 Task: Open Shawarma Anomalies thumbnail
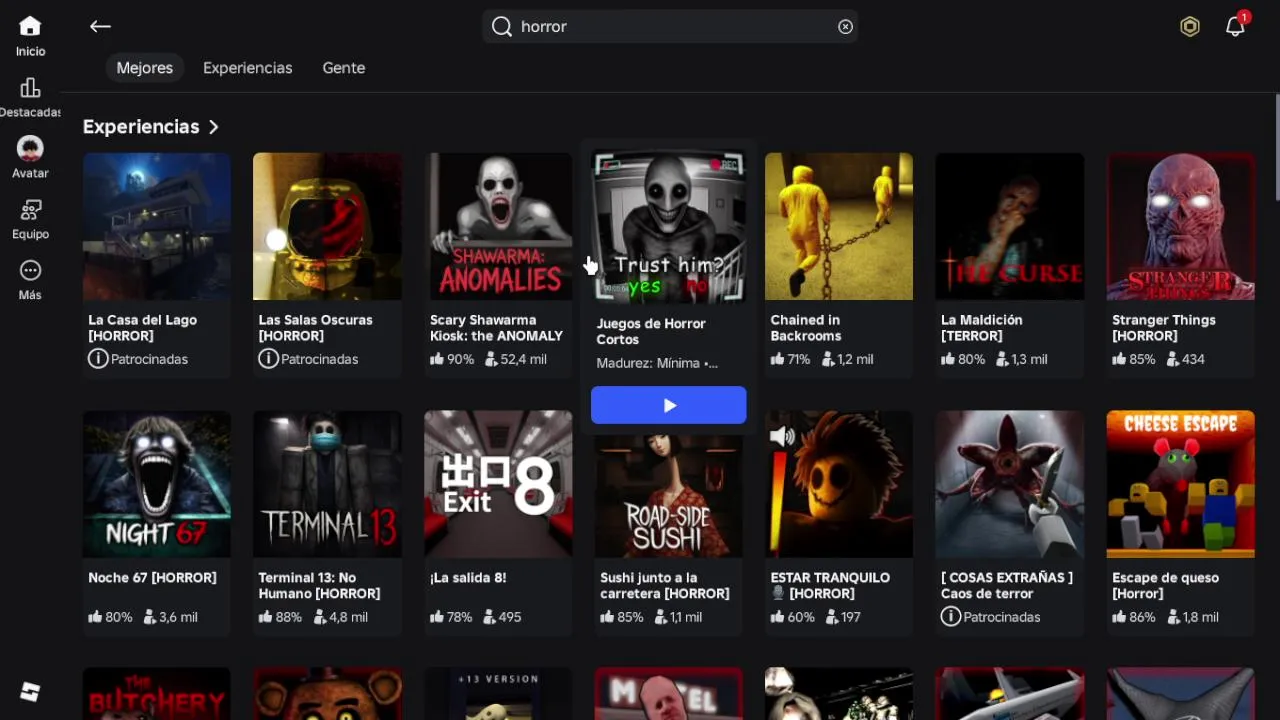pos(498,226)
